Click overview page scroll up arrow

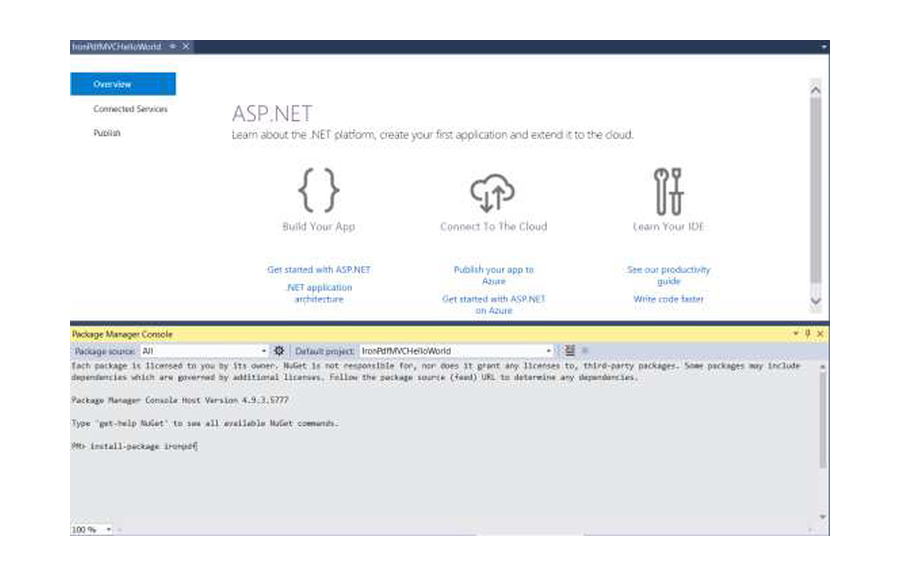coord(816,90)
